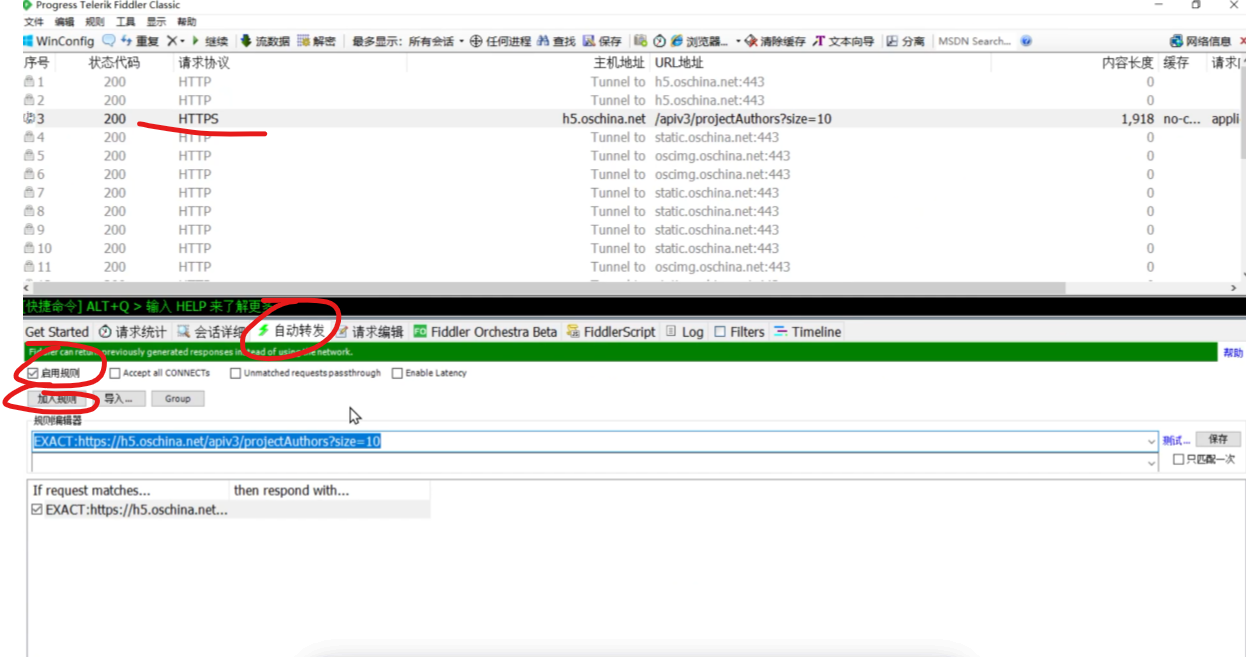Click the Go (继续) toolbar button
1246x657 pixels.
point(210,41)
